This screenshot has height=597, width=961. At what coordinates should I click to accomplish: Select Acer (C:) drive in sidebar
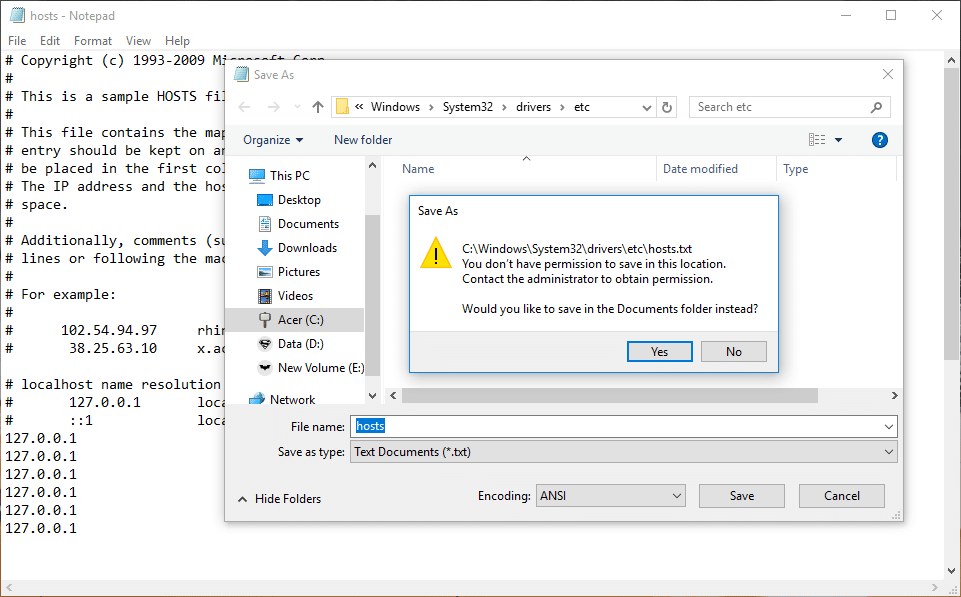(x=300, y=320)
